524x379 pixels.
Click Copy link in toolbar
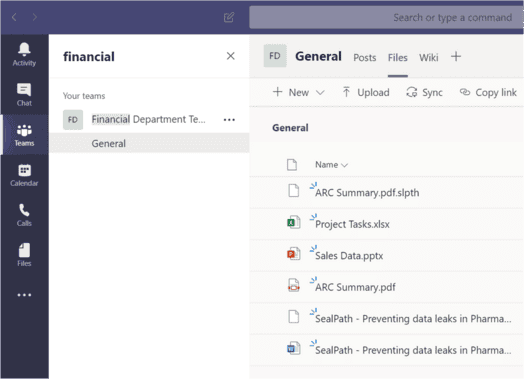point(488,92)
